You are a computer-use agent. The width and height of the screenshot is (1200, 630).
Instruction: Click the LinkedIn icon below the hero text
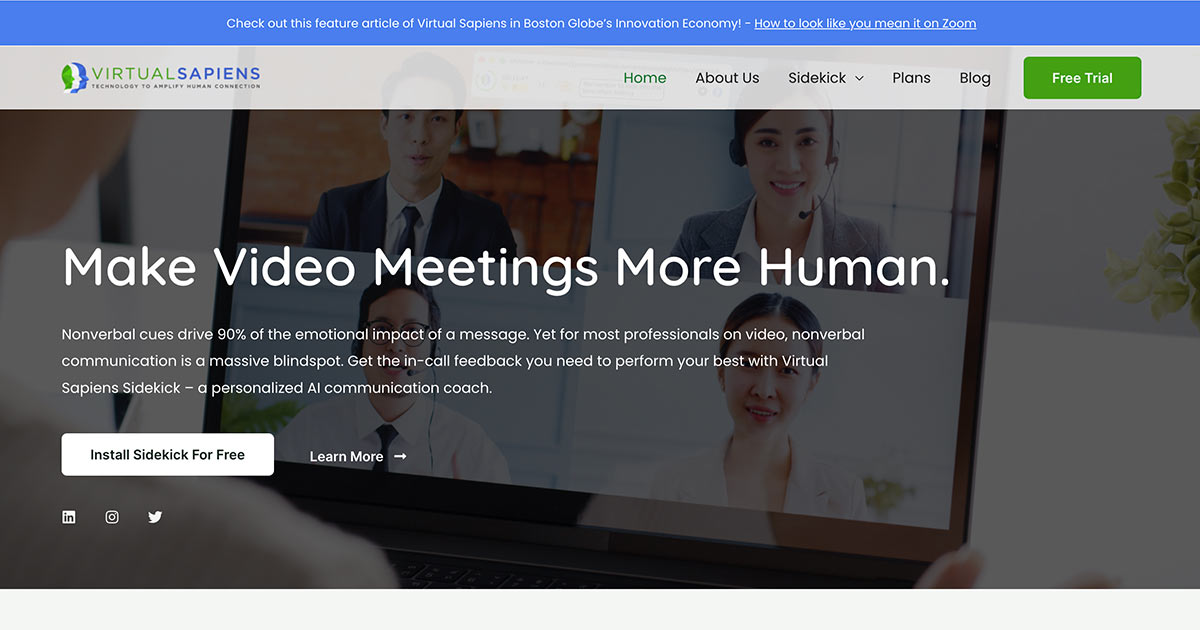(68, 516)
